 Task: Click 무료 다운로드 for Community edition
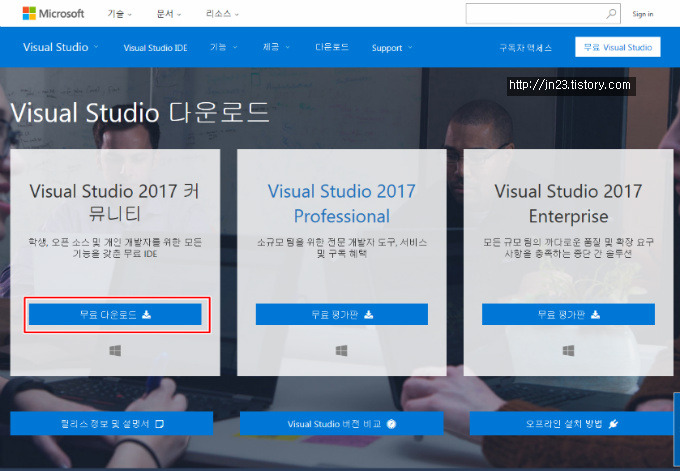pyautogui.click(x=115, y=314)
